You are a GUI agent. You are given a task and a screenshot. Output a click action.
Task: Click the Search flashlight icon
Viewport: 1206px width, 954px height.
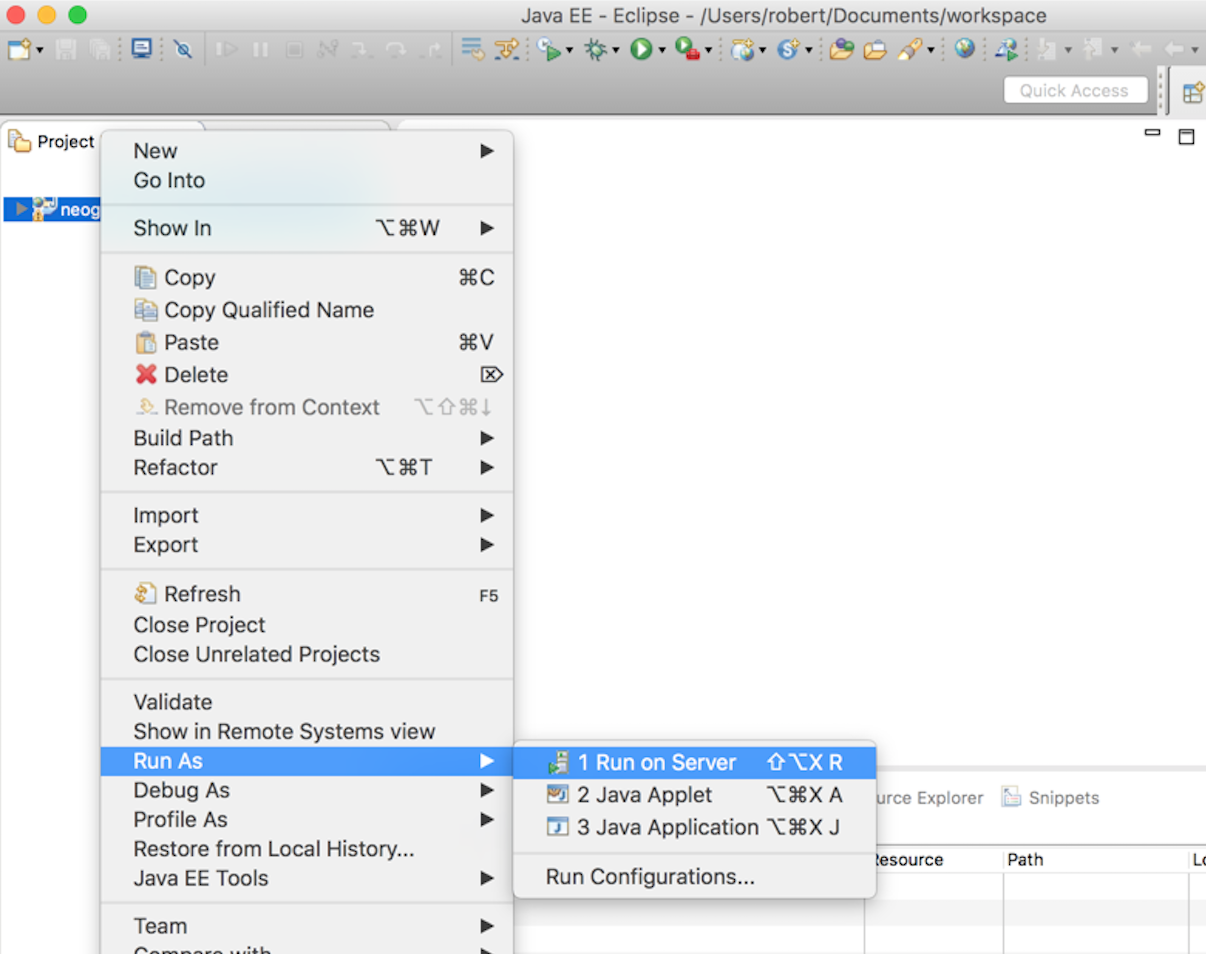point(910,49)
